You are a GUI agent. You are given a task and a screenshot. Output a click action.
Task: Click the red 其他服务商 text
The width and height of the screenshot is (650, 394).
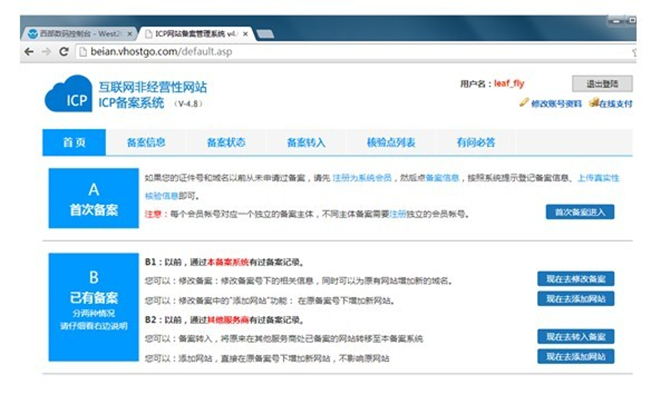(x=228, y=320)
